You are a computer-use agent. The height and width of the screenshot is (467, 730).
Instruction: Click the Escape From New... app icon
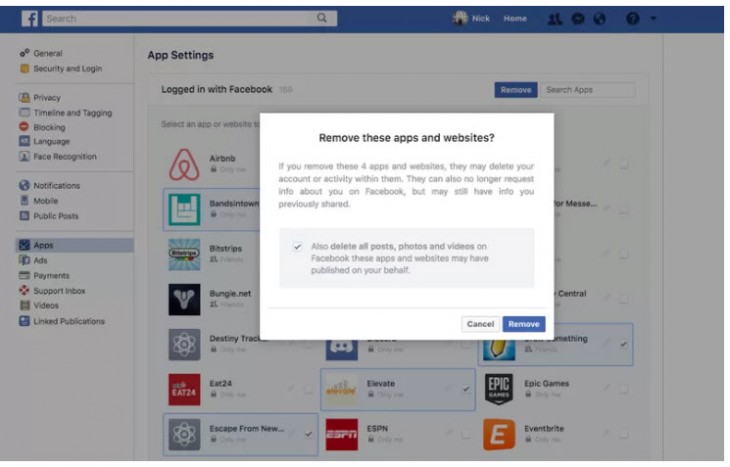tap(184, 435)
